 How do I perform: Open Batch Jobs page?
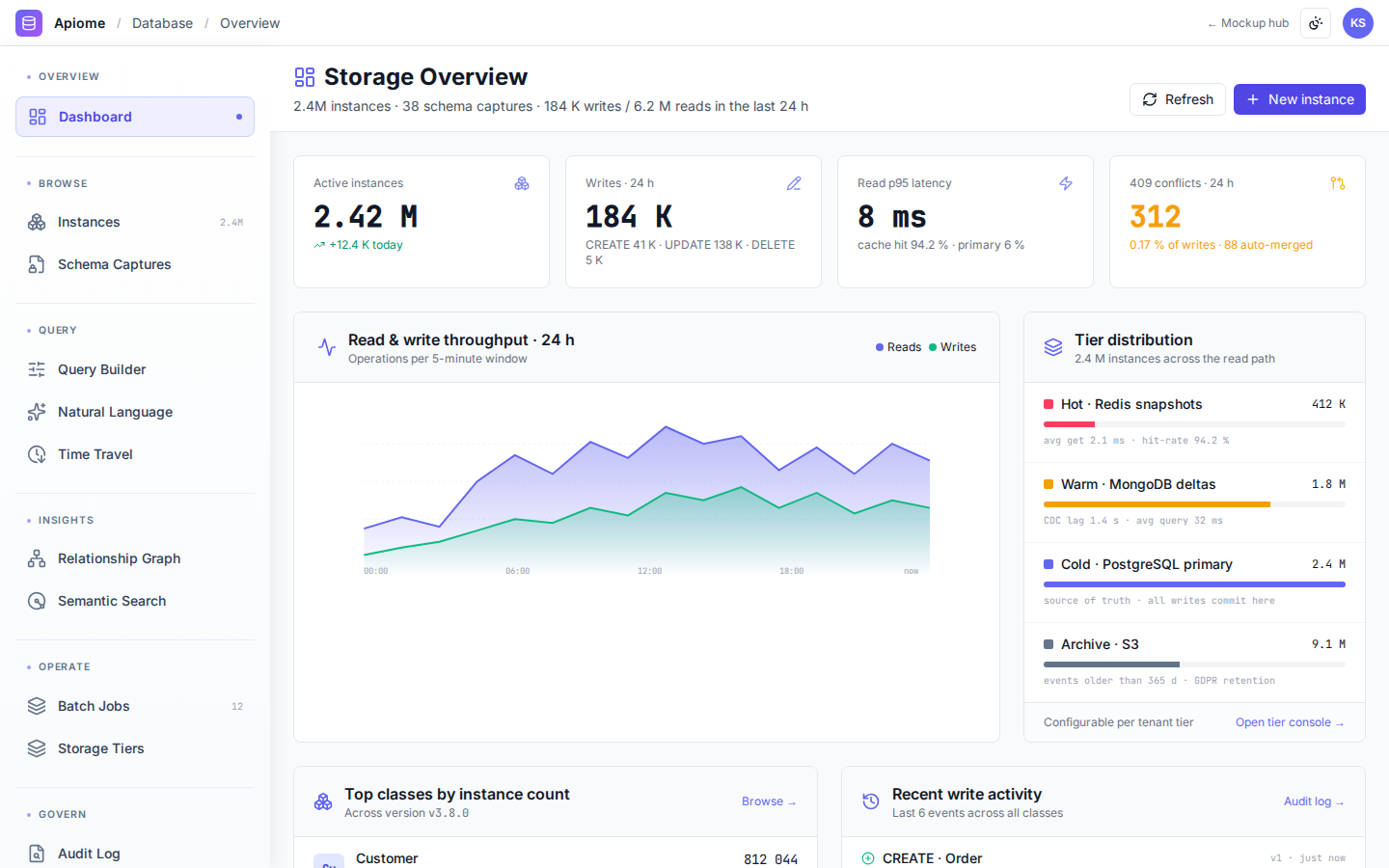[135, 706]
